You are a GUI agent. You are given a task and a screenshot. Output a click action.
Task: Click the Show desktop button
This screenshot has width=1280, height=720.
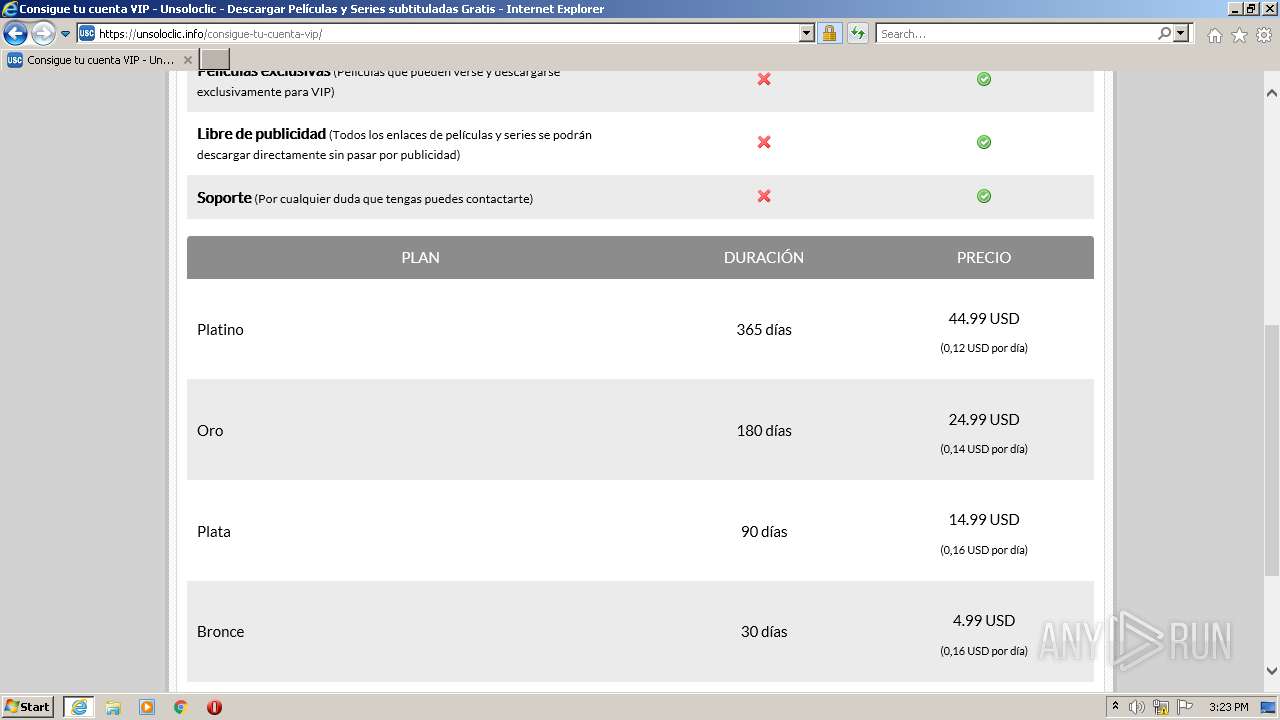(x=1269, y=707)
